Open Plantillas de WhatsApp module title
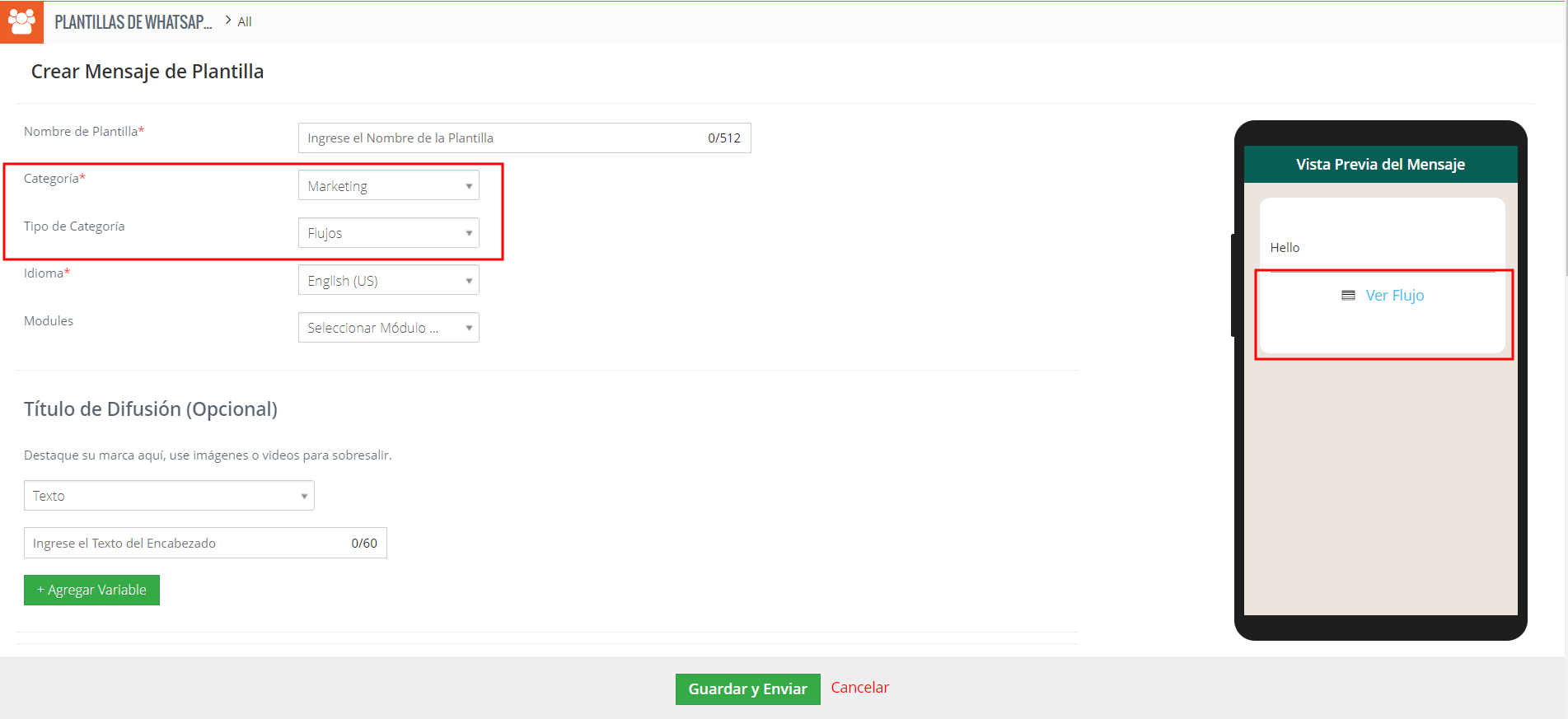Viewport: 1568px width, 719px height. click(x=133, y=22)
